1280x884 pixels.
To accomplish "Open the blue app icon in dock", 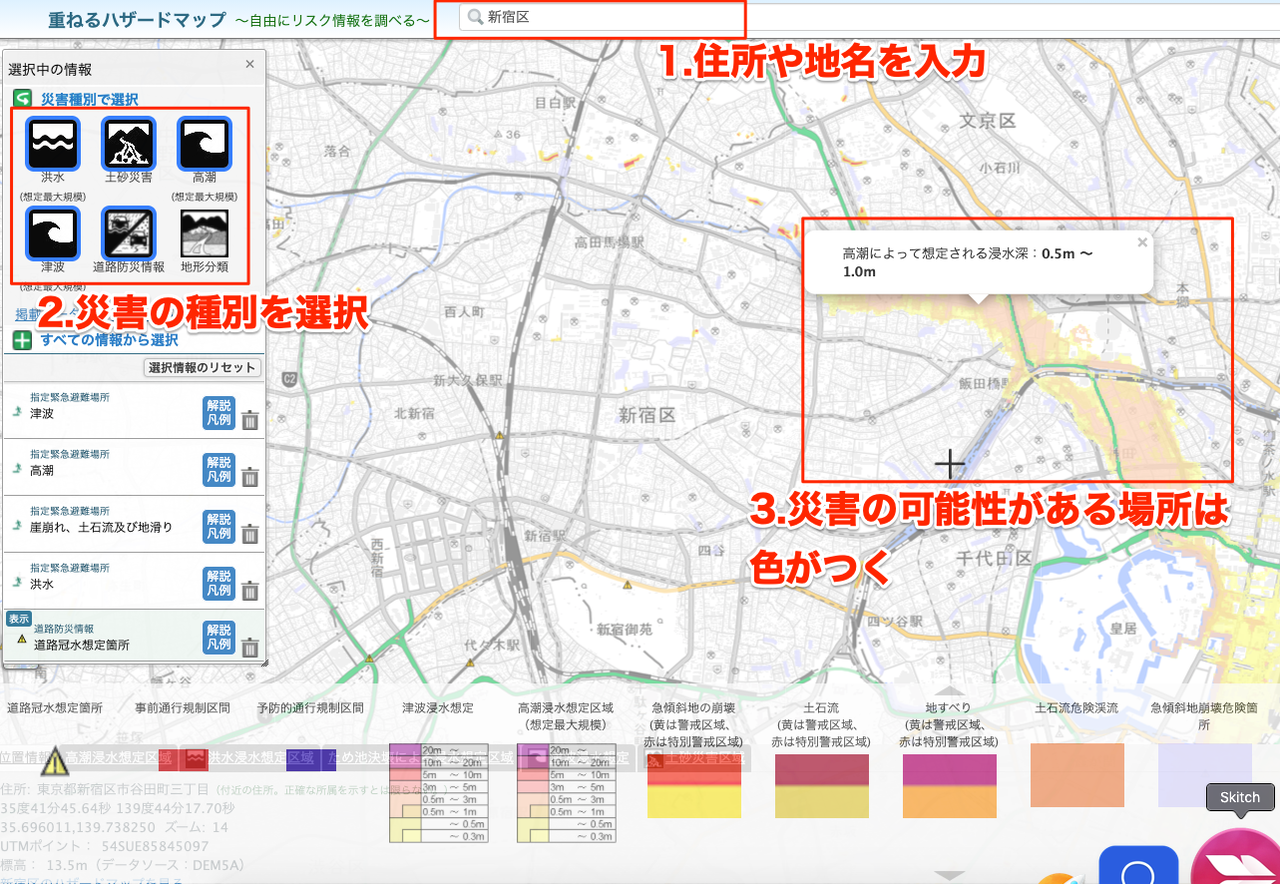I will 1138,866.
